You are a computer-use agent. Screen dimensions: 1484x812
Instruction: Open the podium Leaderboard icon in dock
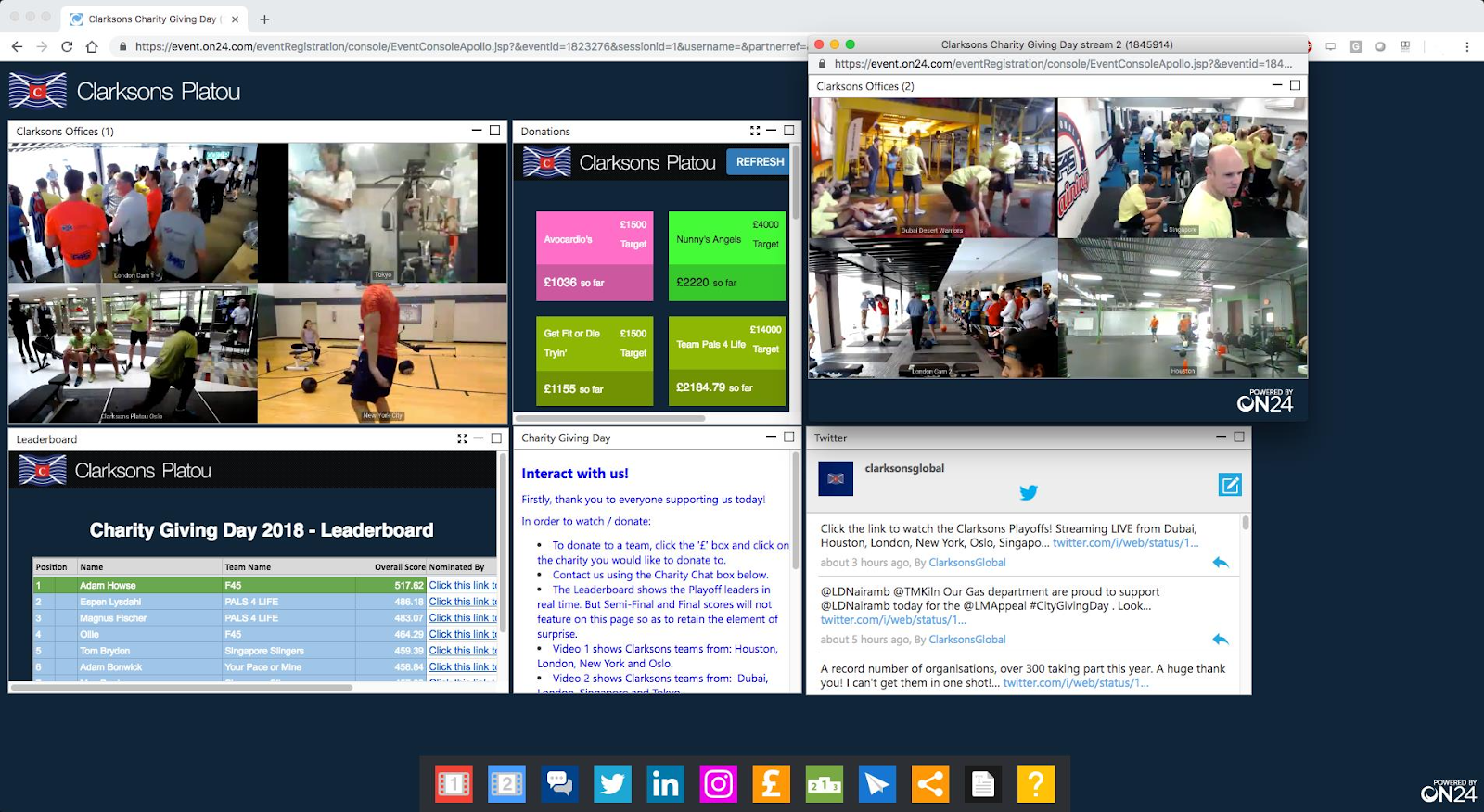coord(824,784)
